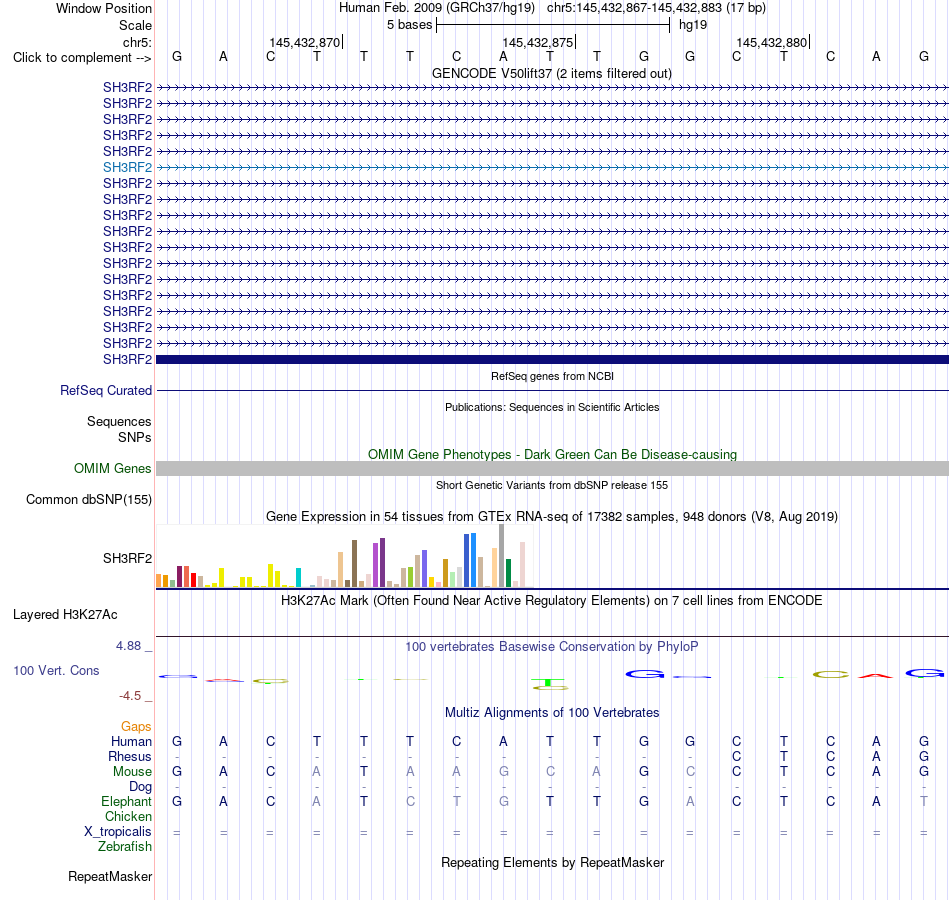Click the 'Click to complement -->' label

pos(82,58)
